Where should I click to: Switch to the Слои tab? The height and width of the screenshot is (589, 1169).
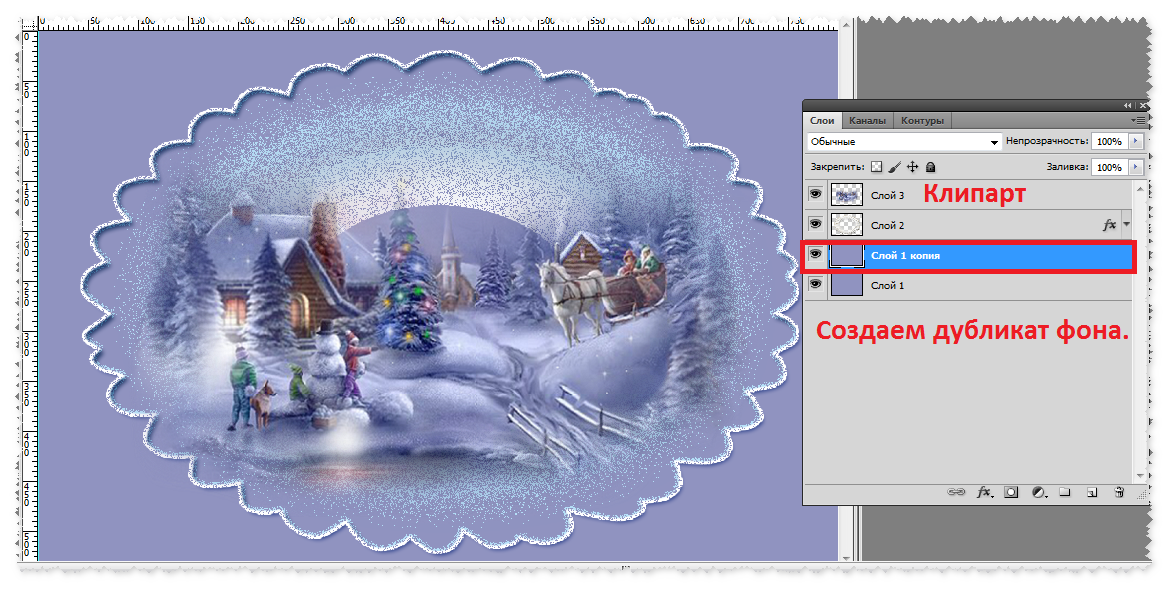click(x=822, y=120)
